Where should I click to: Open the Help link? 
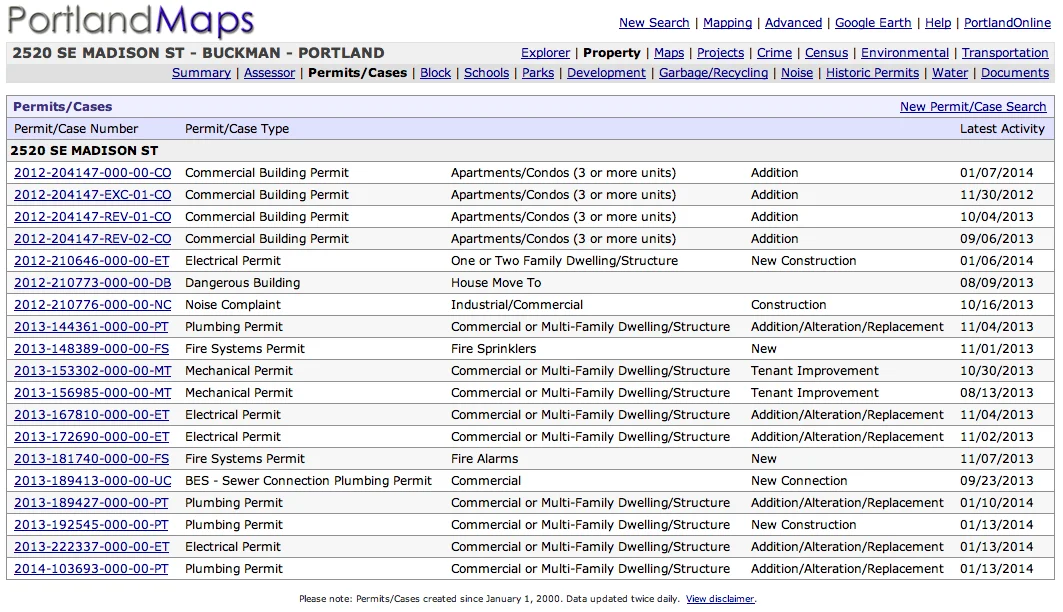[938, 22]
